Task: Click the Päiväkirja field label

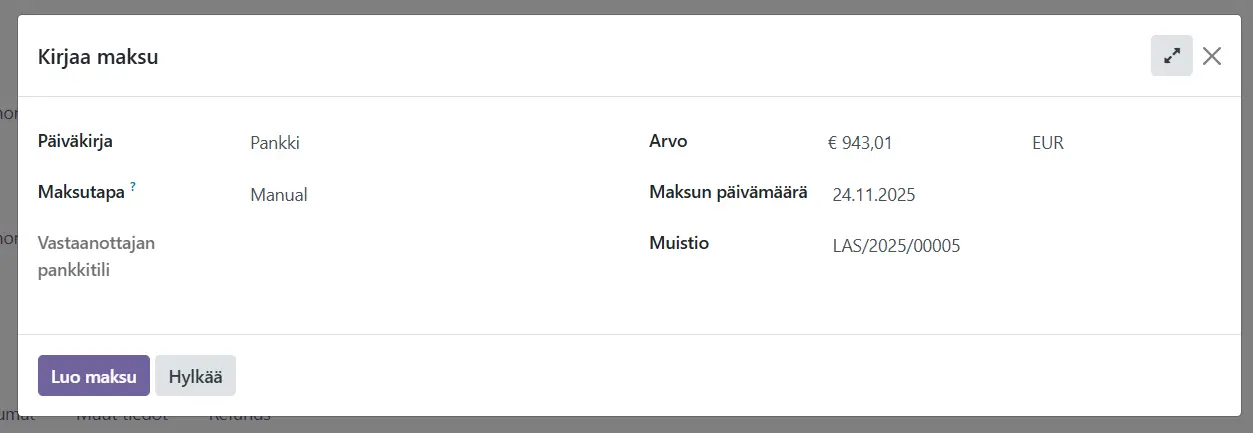Action: click(x=75, y=141)
